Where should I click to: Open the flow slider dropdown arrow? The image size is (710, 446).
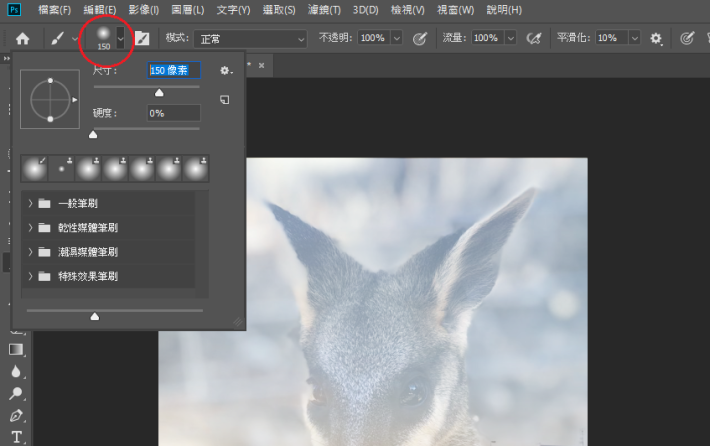(x=511, y=38)
